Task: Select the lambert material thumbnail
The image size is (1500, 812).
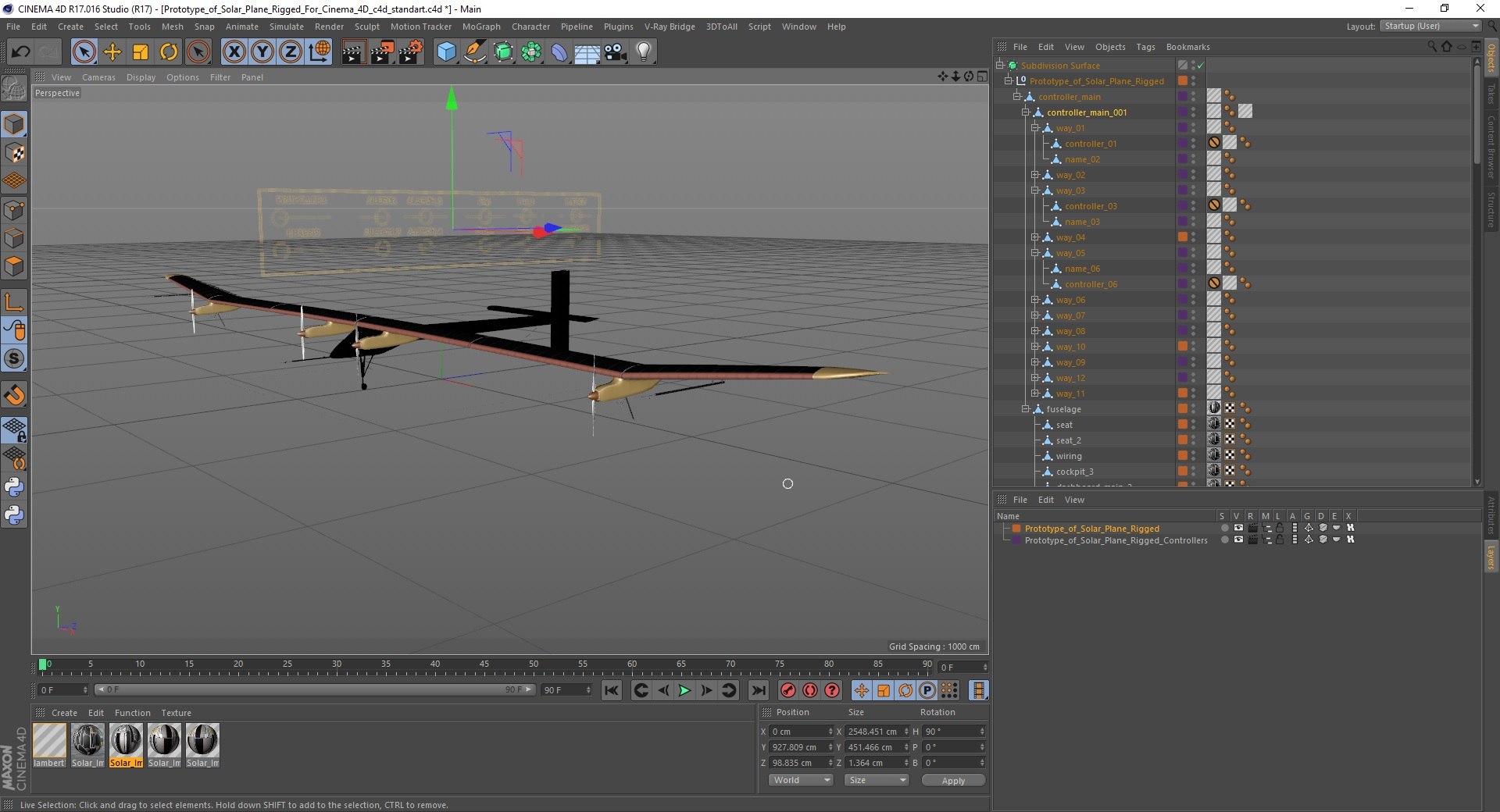Action: click(49, 739)
